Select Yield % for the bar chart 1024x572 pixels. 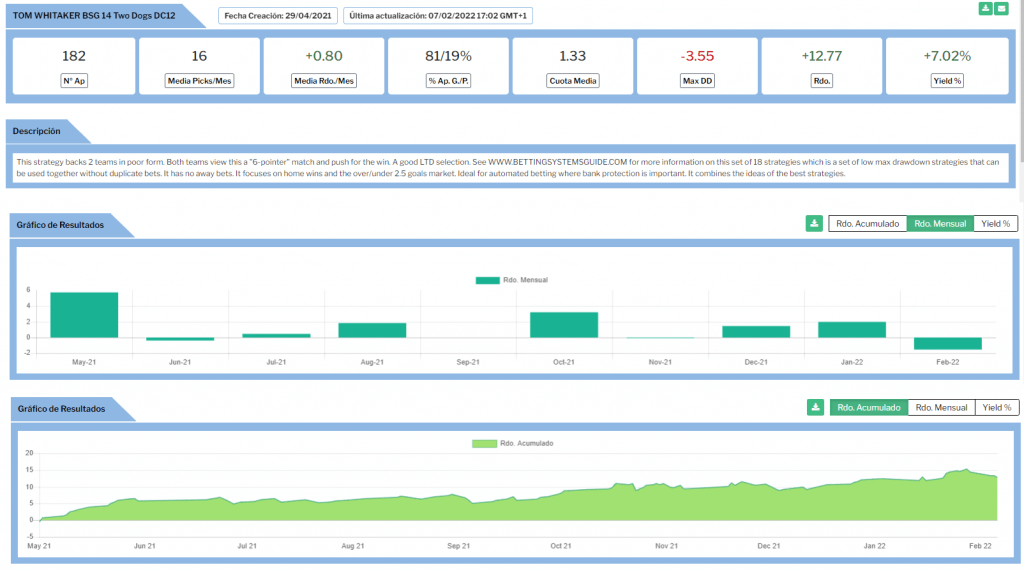[x=996, y=223]
